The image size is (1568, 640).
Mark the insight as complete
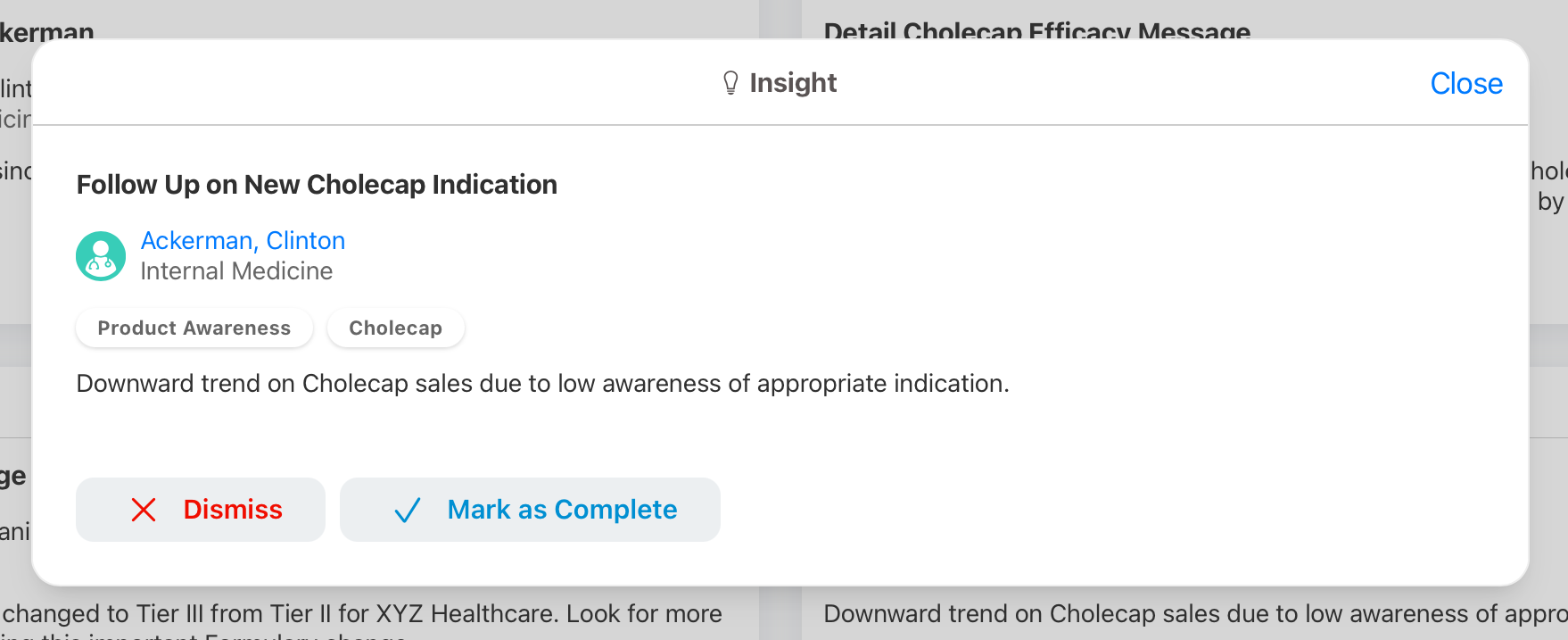(530, 510)
